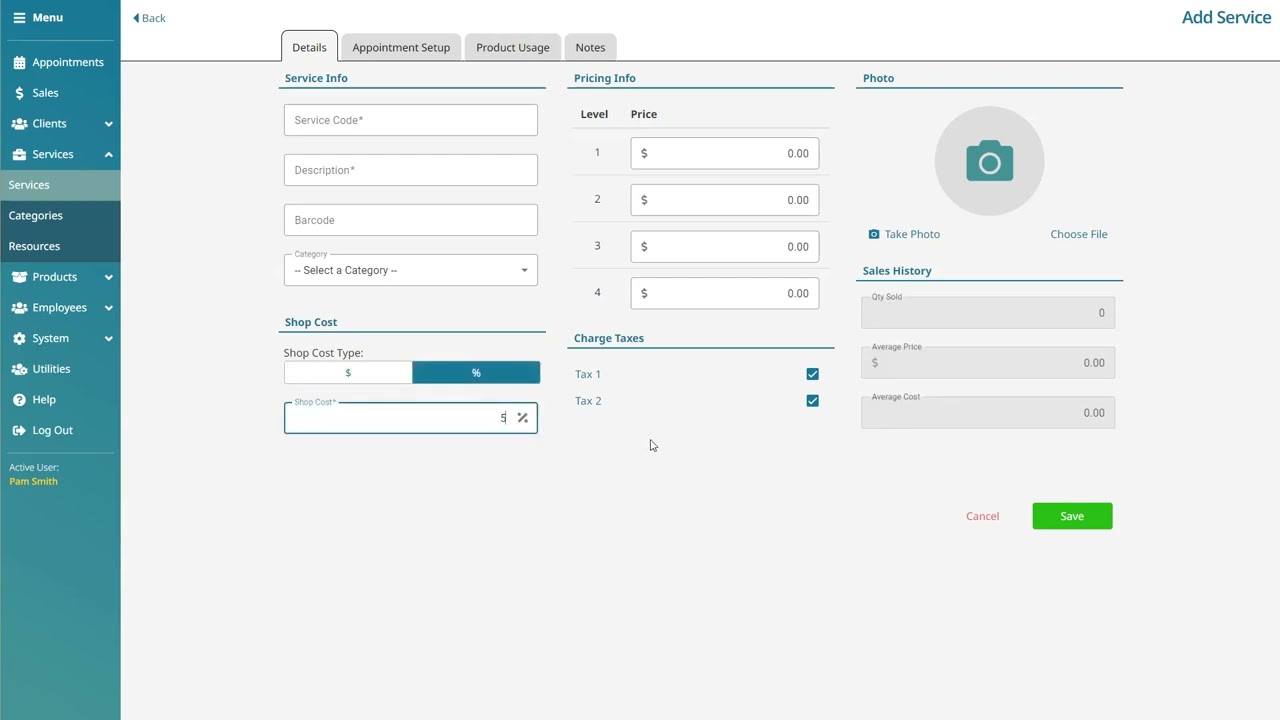Click the Appointments calendar icon
Screen dimensions: 1280x720
[19, 63]
